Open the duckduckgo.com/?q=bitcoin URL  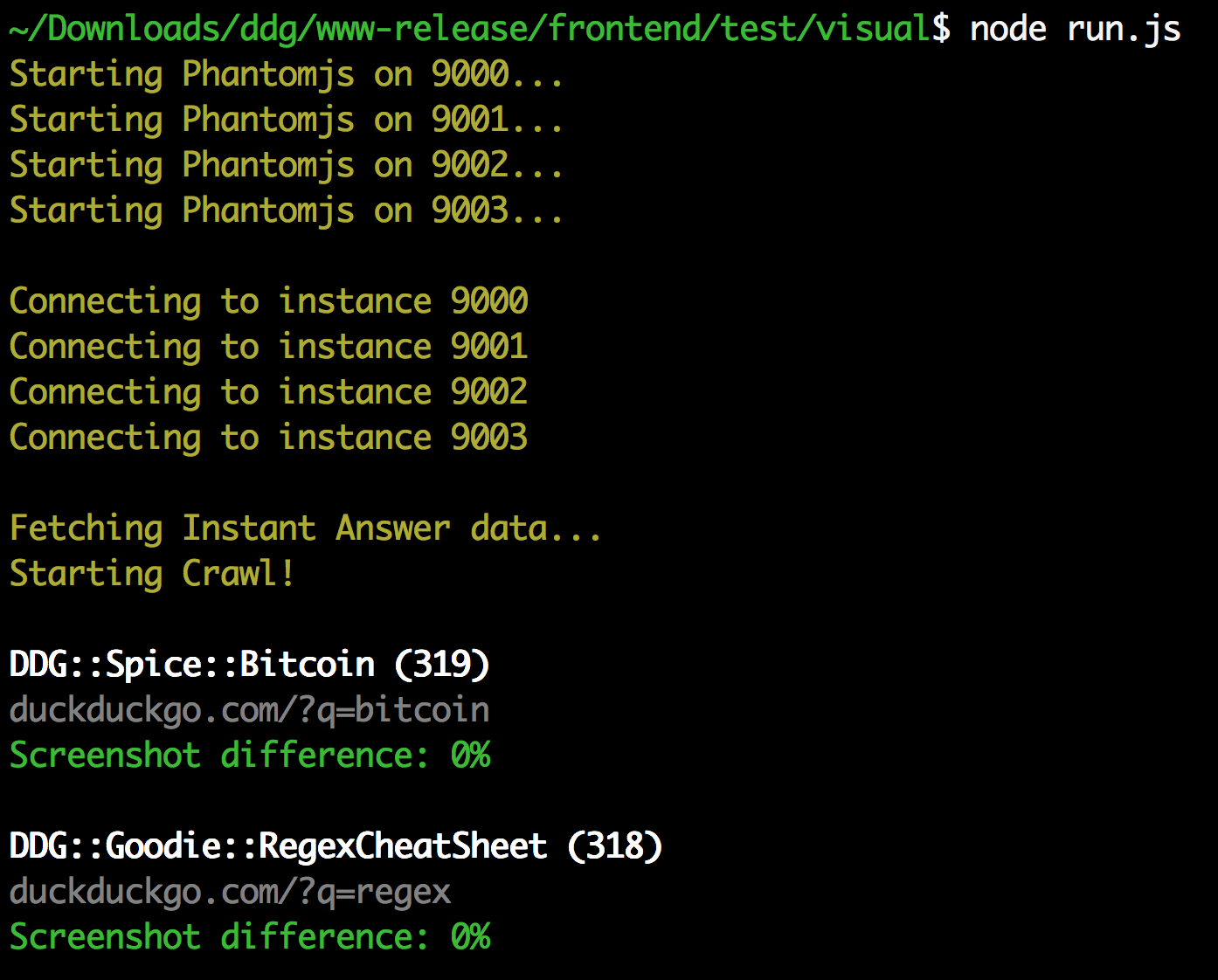[x=249, y=711]
